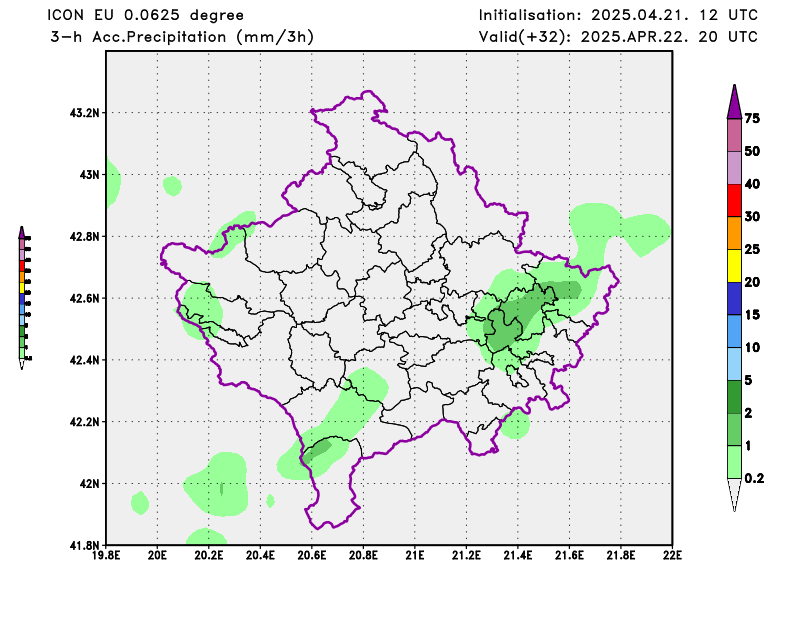Click the light green 0.2–1 swatch on the large colorbar

click(734, 462)
